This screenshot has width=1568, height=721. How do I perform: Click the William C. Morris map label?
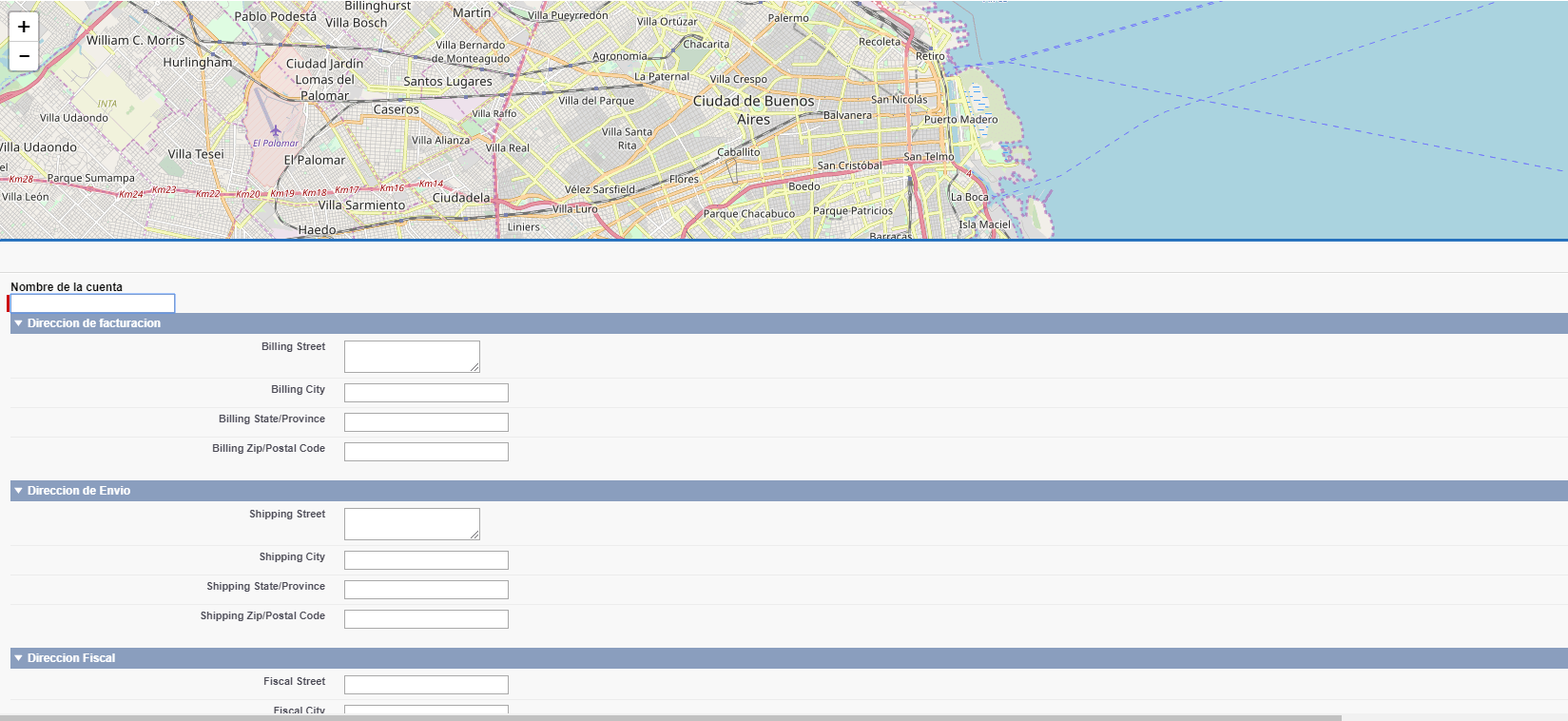point(136,41)
